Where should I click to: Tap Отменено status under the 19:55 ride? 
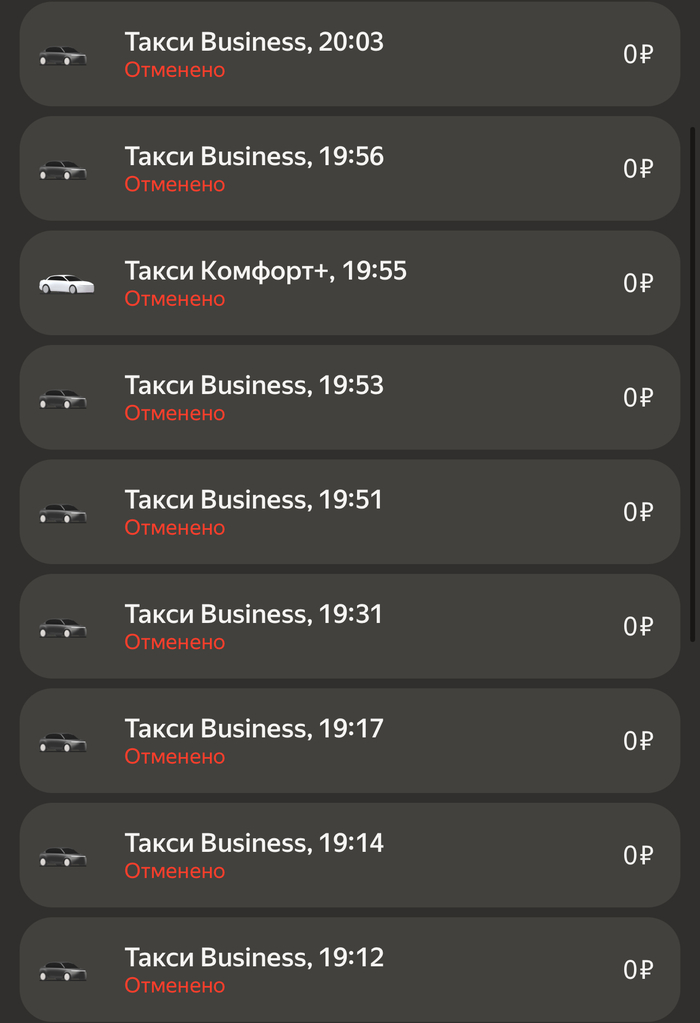pyautogui.click(x=175, y=299)
